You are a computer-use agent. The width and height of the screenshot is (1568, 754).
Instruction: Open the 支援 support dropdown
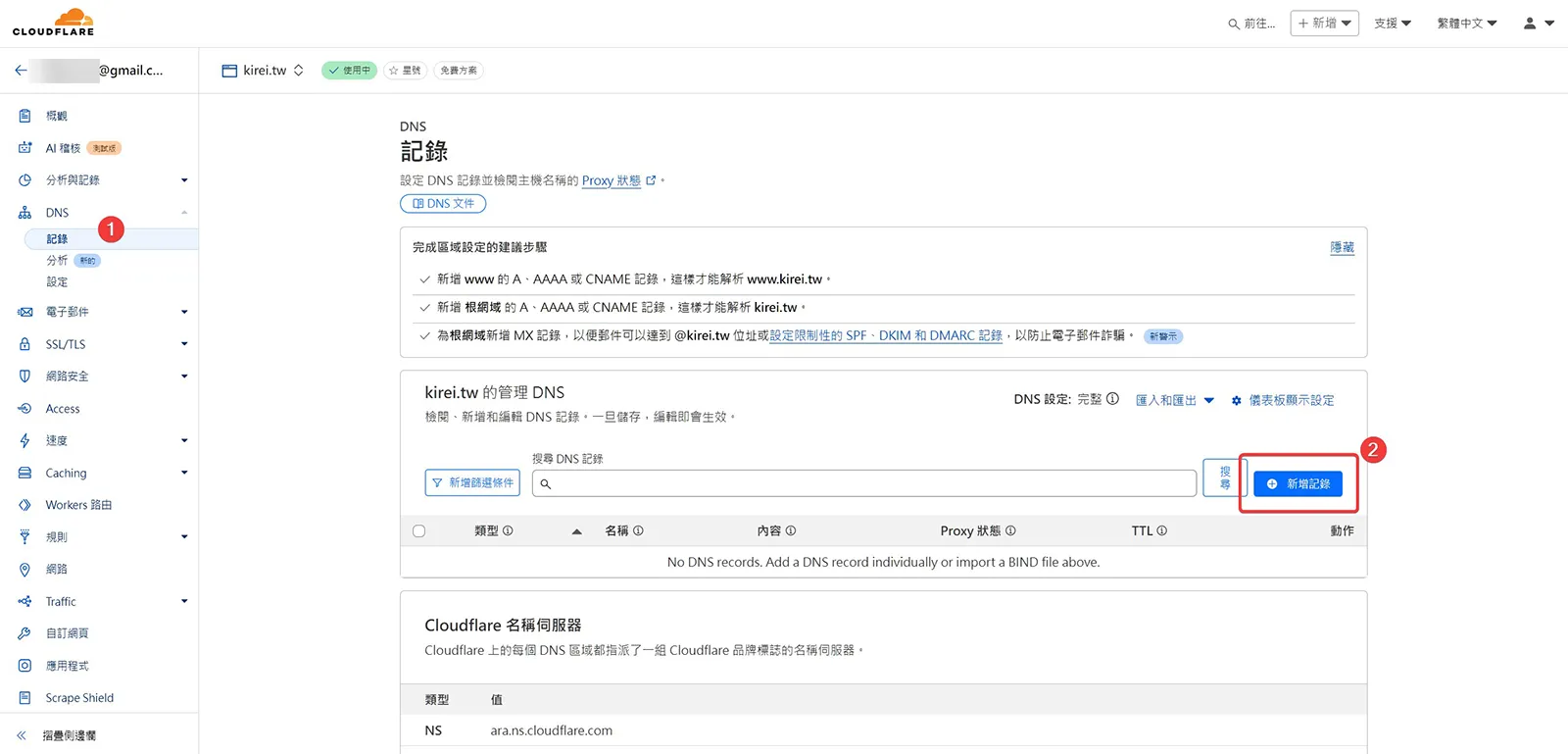click(x=1393, y=24)
